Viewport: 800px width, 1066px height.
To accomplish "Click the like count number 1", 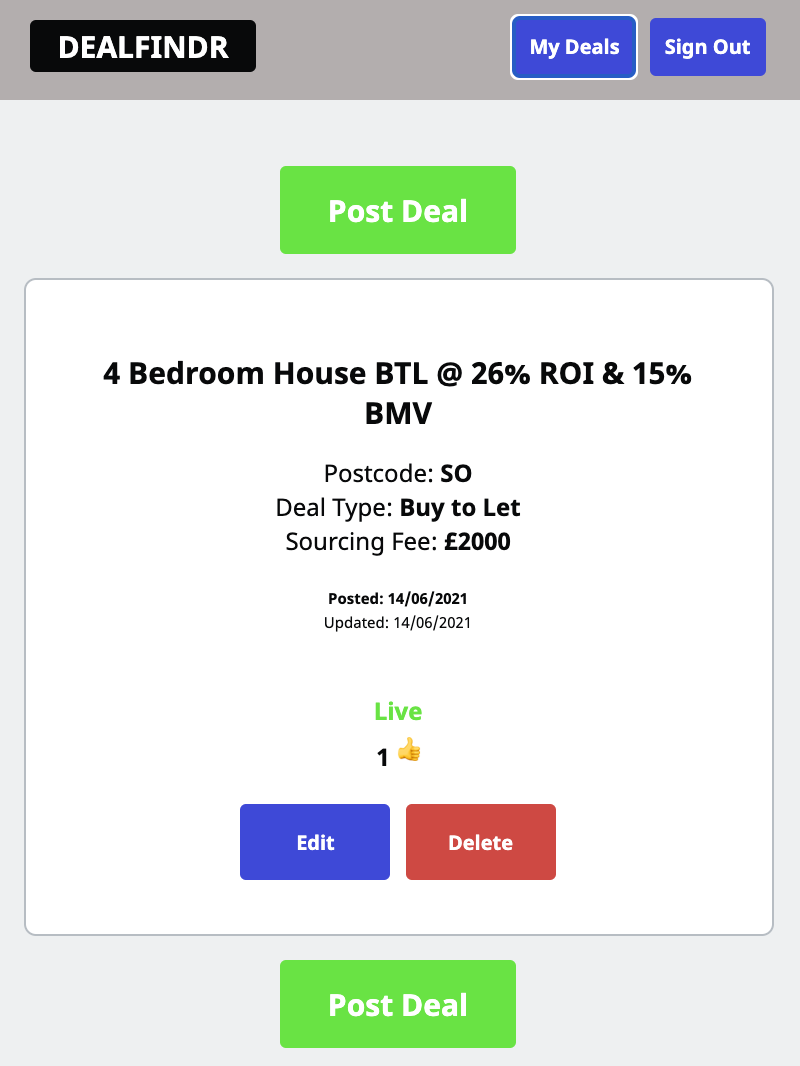I will click(x=383, y=757).
